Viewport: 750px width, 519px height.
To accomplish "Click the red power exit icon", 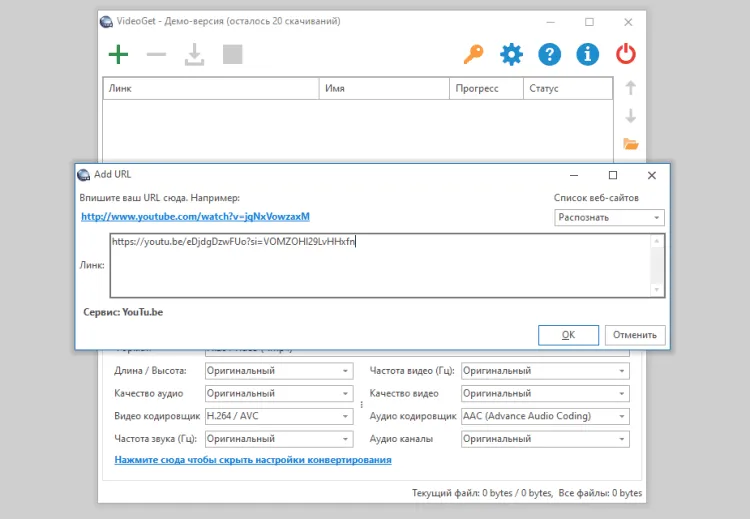I will [x=626, y=54].
